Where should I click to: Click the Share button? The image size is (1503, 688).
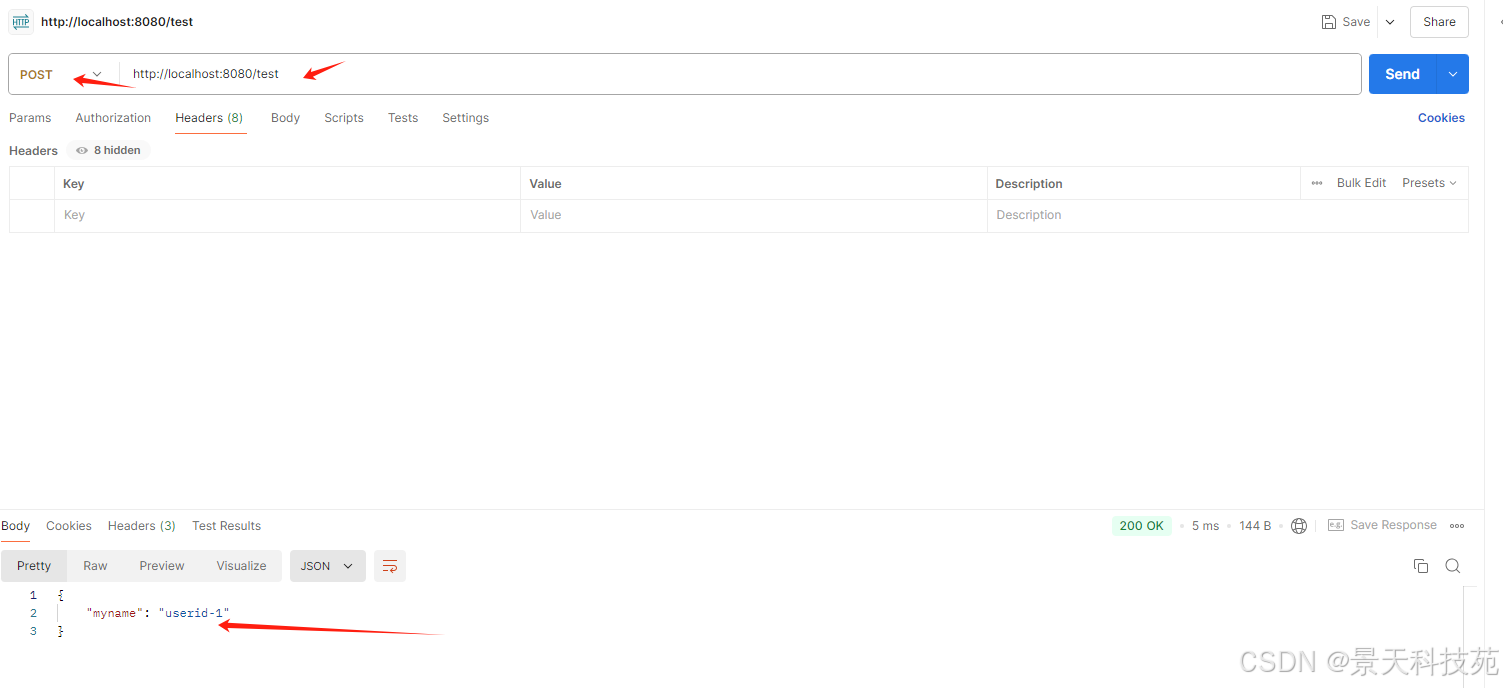pos(1439,22)
